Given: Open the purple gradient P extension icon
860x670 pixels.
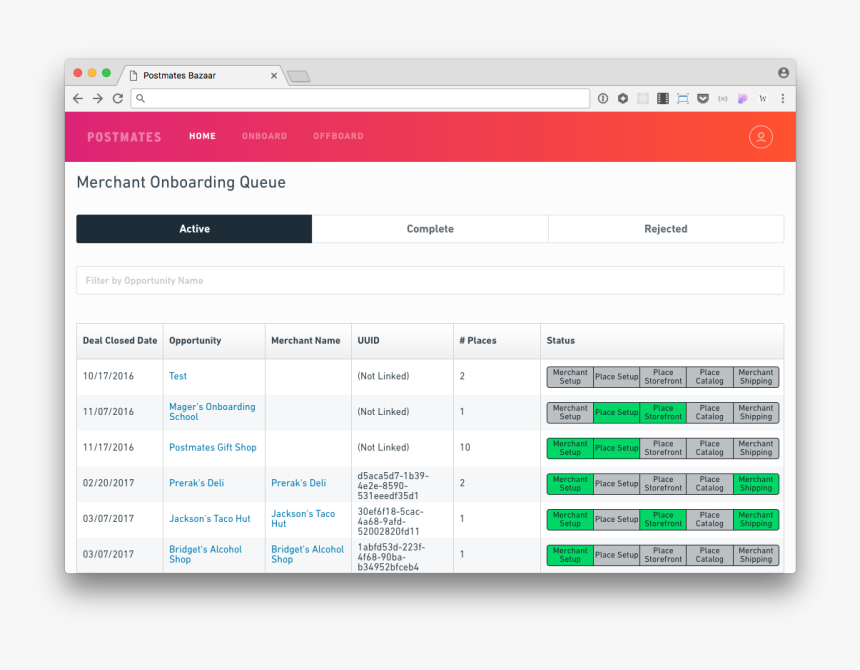Looking at the screenshot, I should point(743,99).
